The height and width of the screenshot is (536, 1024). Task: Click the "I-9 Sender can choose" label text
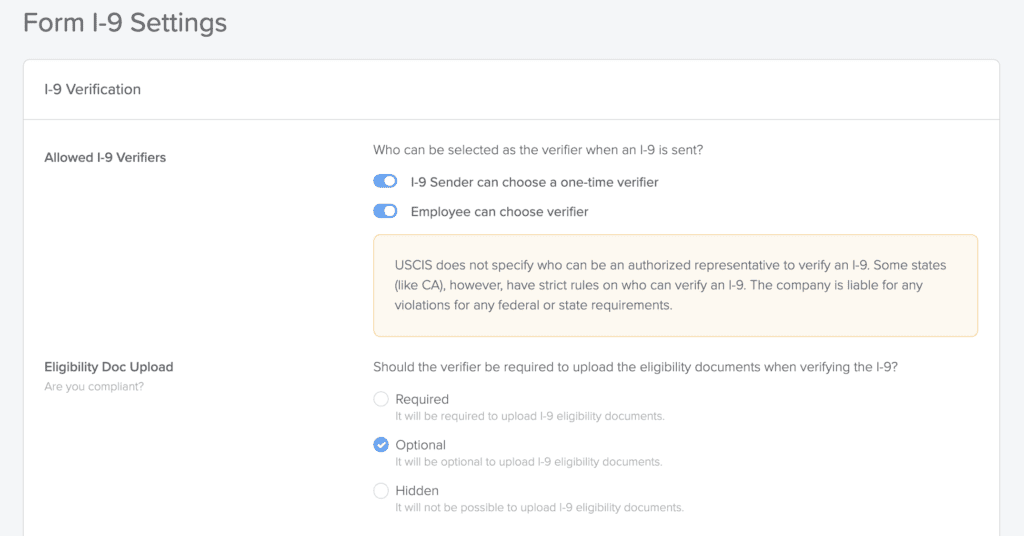(x=534, y=182)
